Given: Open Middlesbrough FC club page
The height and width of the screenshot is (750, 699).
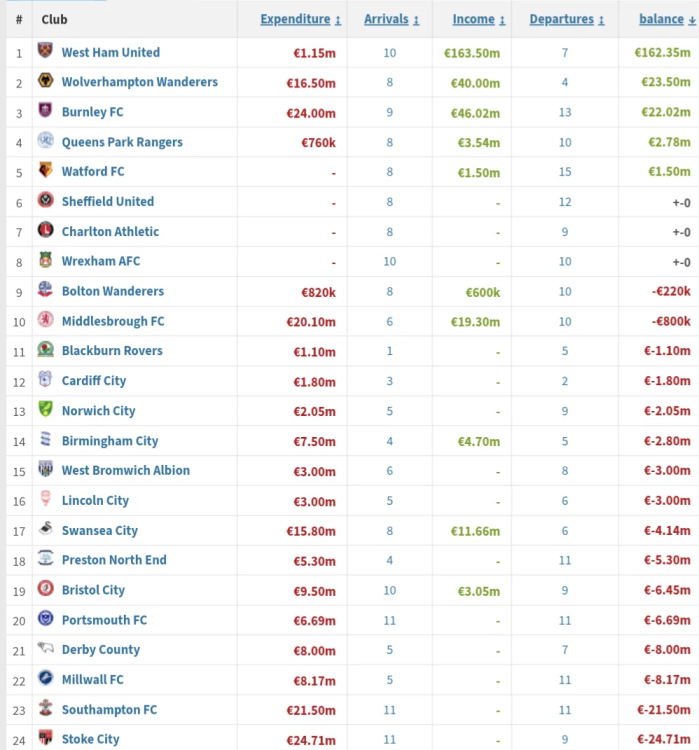Looking at the screenshot, I should pos(113,321).
